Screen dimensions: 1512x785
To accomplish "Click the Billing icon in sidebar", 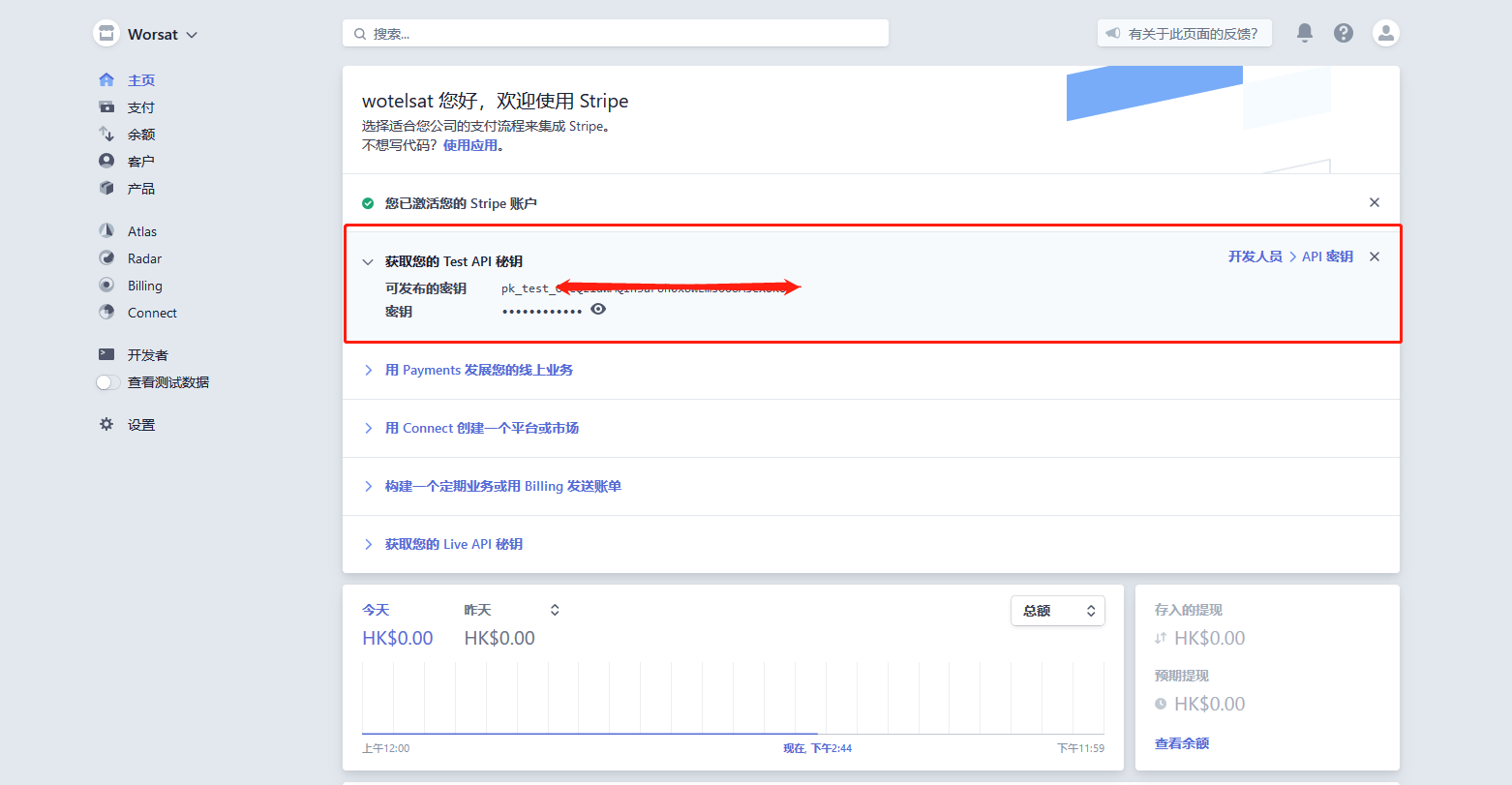I will (x=106, y=285).
